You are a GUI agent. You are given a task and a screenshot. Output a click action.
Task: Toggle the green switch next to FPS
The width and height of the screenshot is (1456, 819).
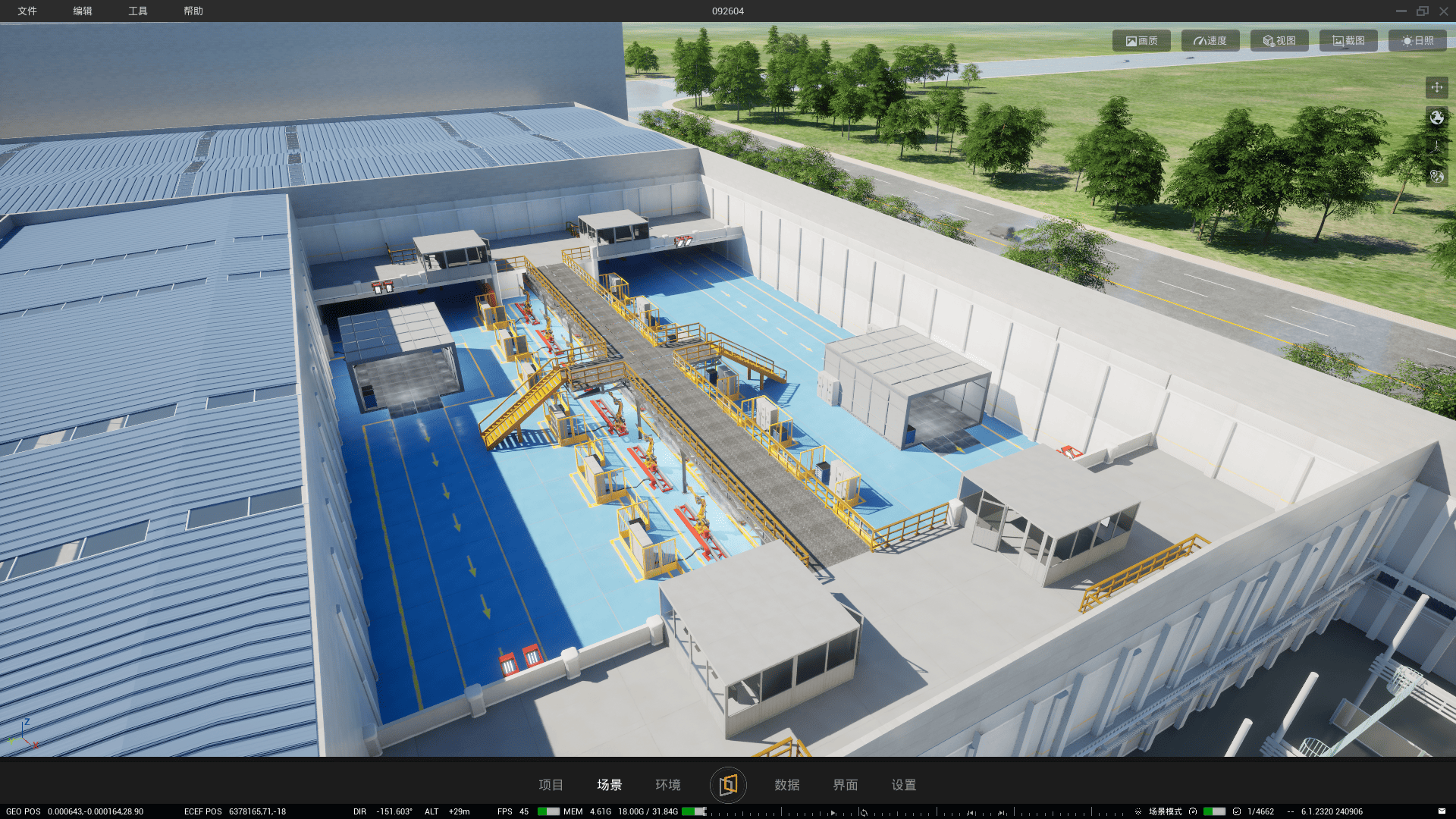[548, 811]
